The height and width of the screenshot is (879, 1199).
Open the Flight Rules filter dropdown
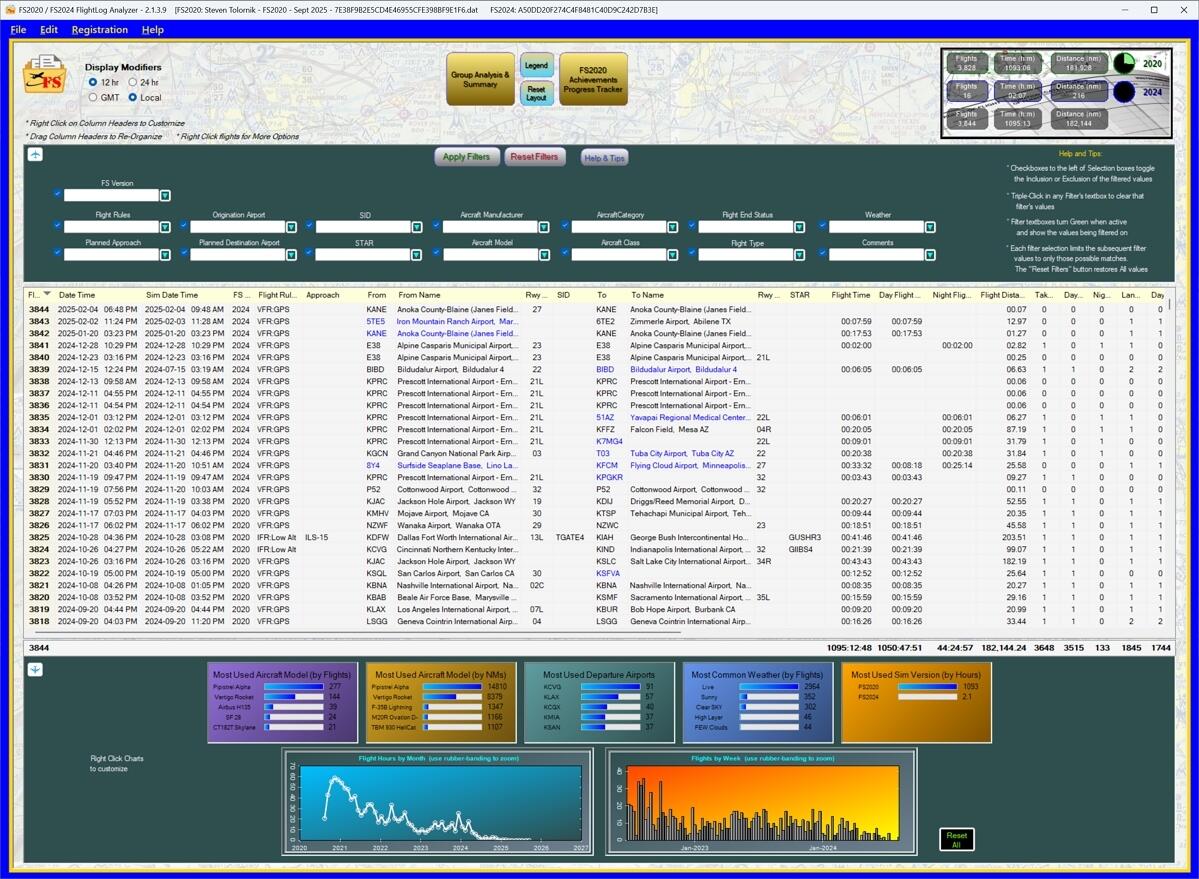(x=165, y=227)
